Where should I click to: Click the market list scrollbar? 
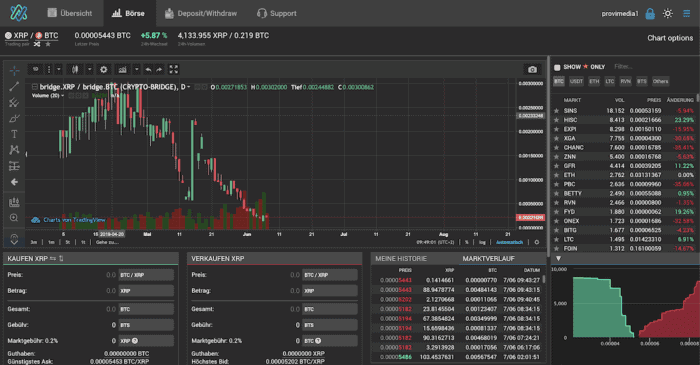[x=697, y=99]
